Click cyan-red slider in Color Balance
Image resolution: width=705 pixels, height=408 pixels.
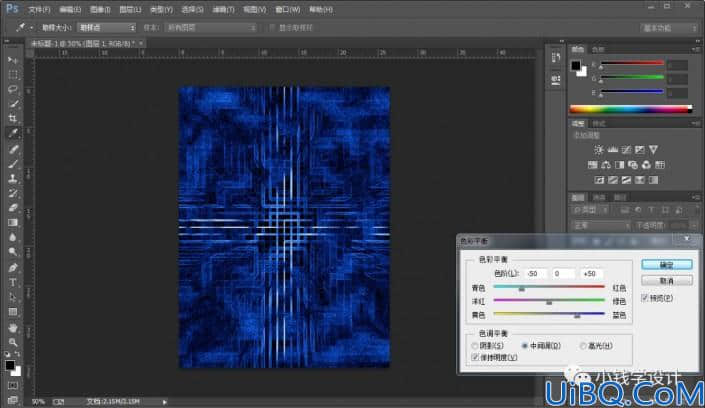549,287
